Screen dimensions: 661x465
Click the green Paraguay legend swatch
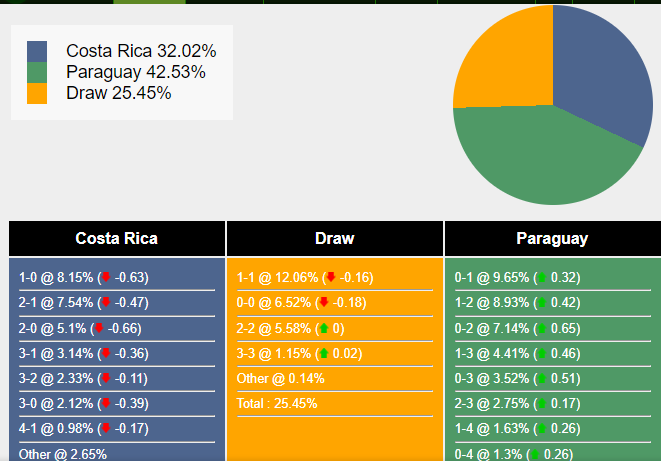(37, 72)
